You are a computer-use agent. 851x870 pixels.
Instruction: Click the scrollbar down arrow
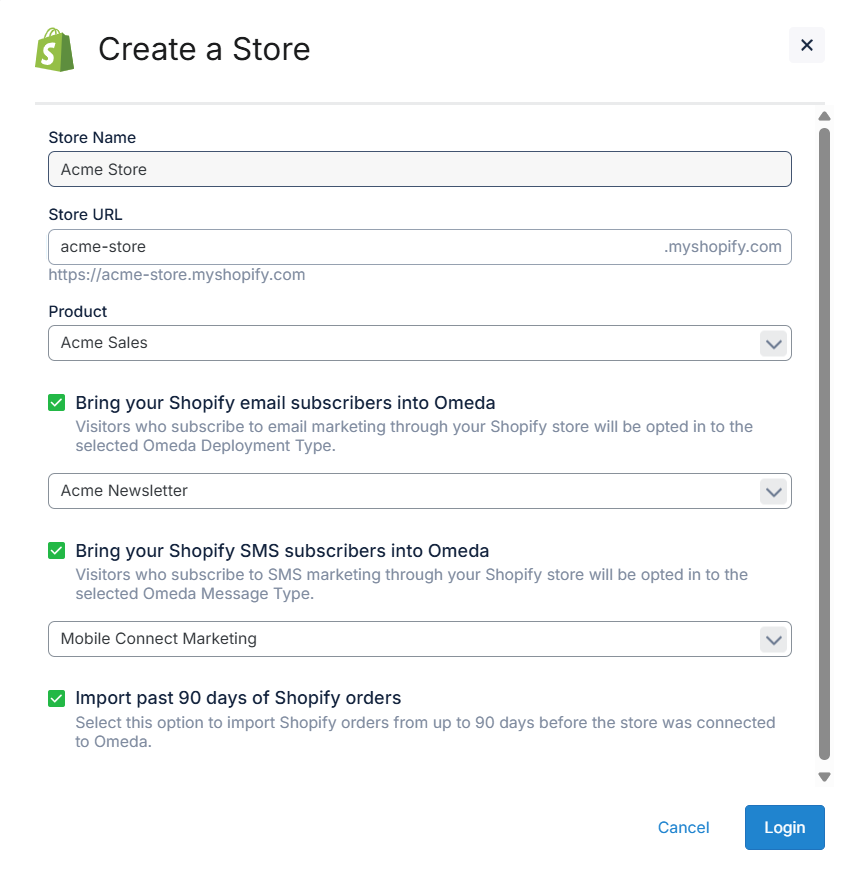pyautogui.click(x=824, y=777)
